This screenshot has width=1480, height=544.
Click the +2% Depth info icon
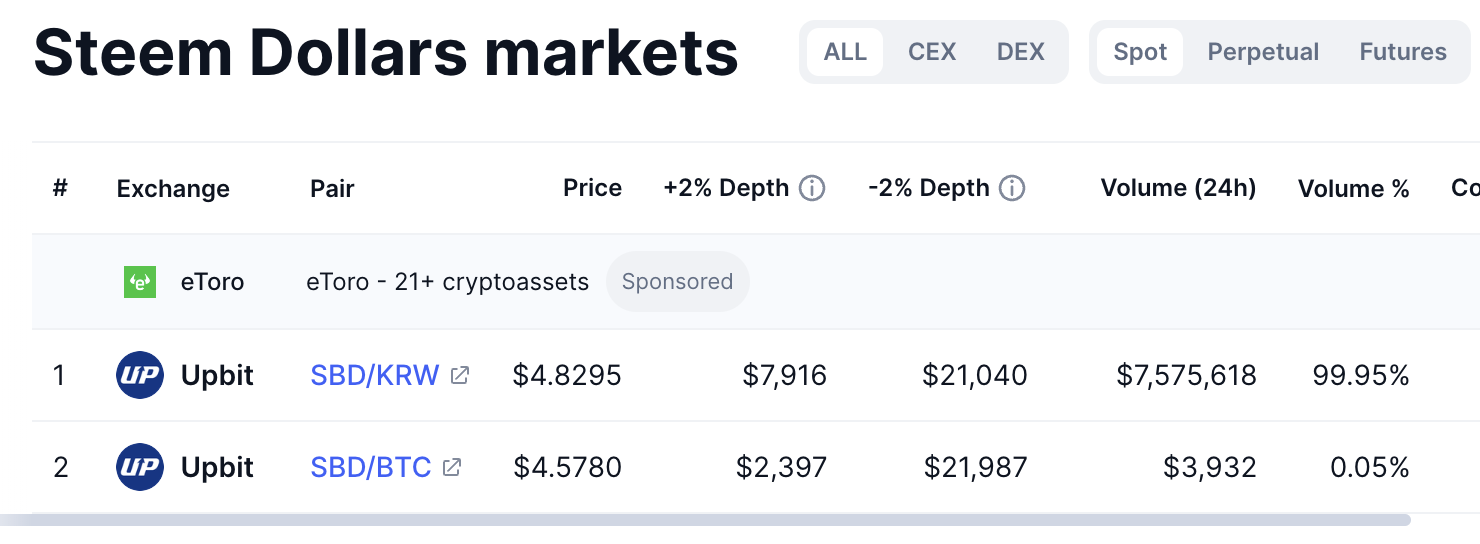812,188
